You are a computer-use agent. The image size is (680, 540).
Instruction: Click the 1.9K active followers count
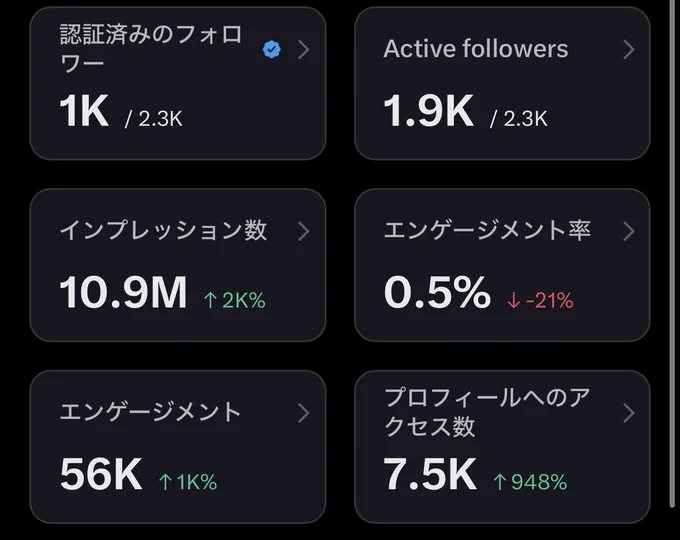coord(428,111)
